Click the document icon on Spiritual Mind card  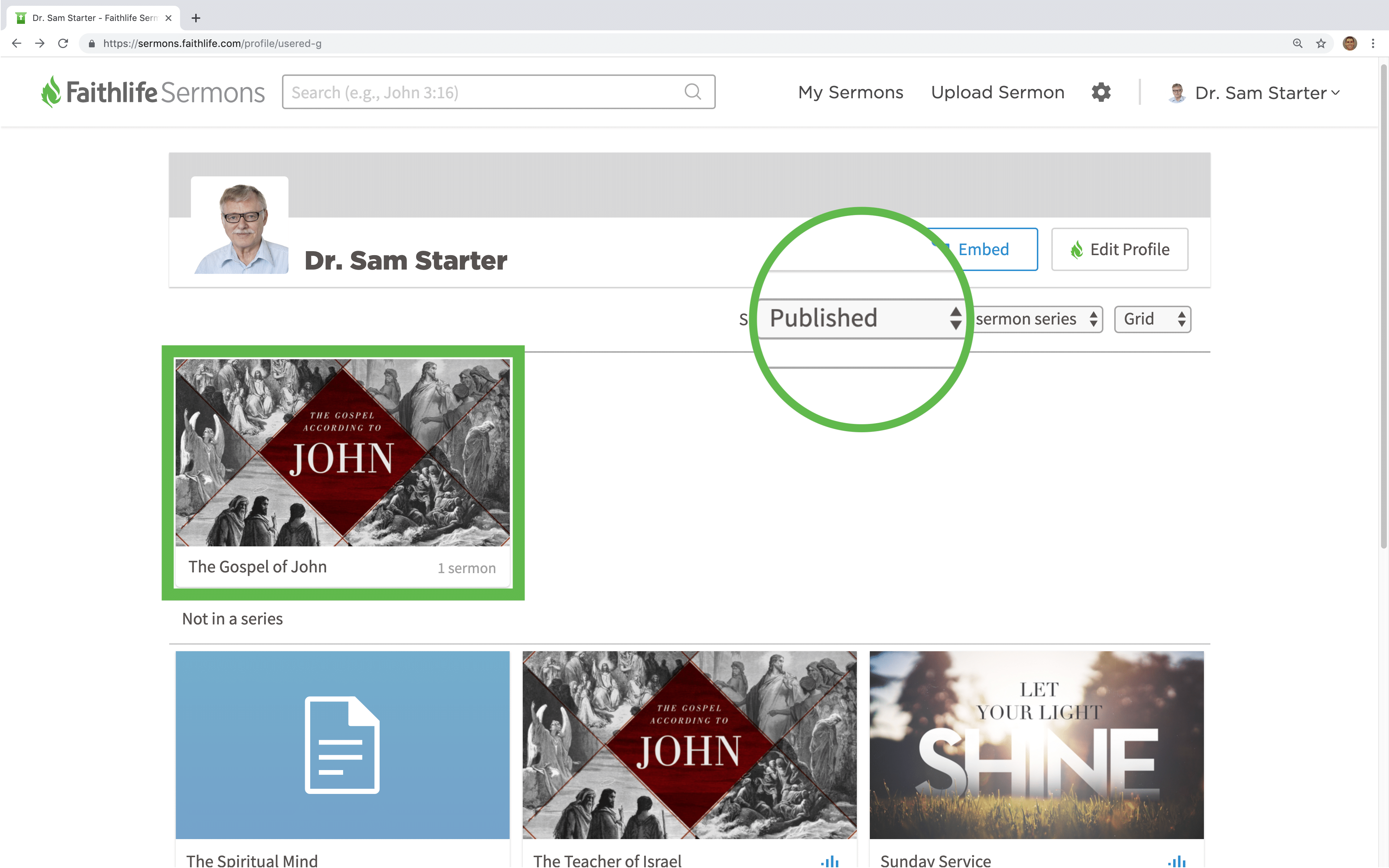point(342,744)
